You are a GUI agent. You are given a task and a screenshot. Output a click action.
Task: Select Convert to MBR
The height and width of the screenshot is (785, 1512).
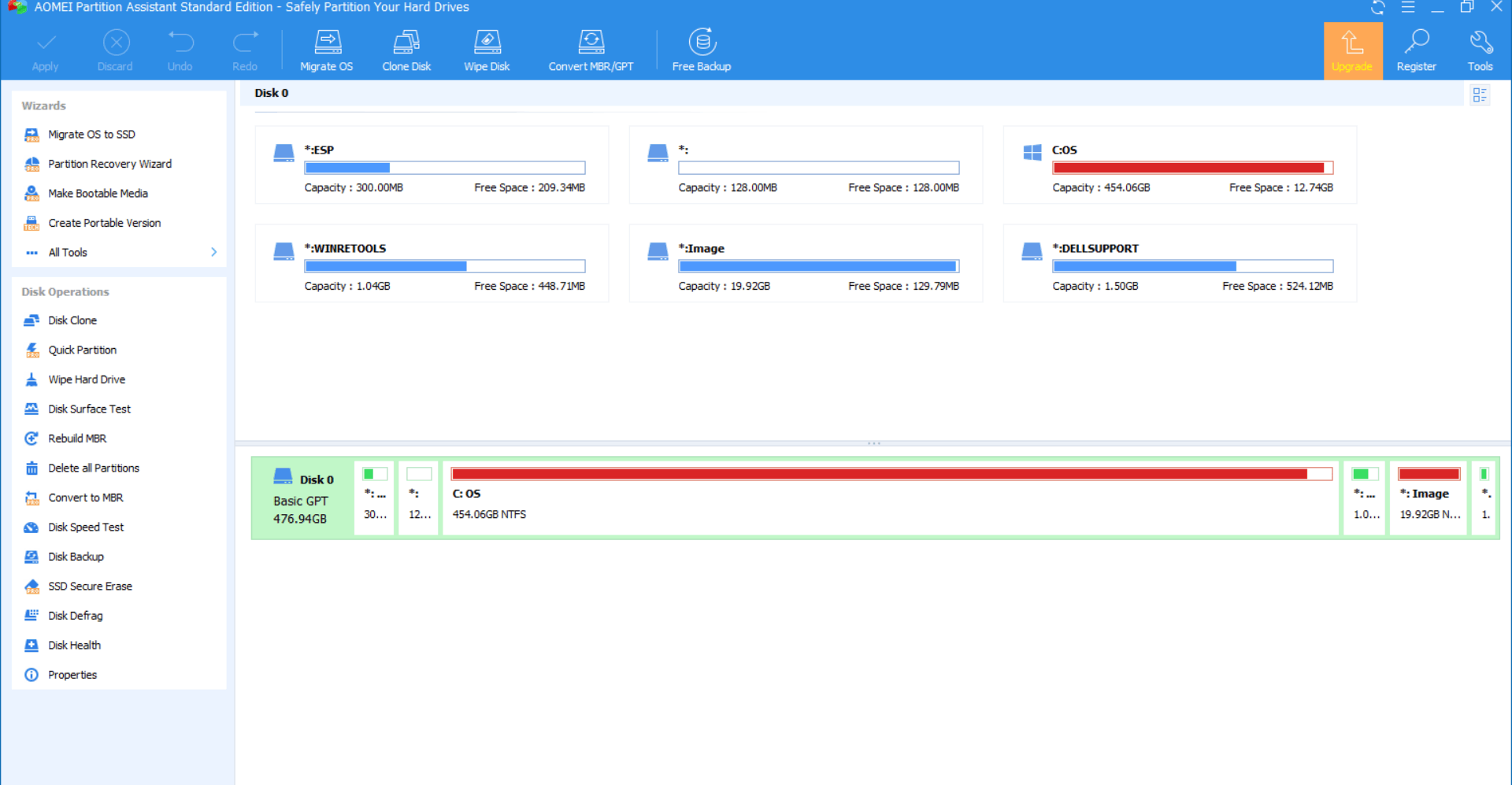pos(86,498)
